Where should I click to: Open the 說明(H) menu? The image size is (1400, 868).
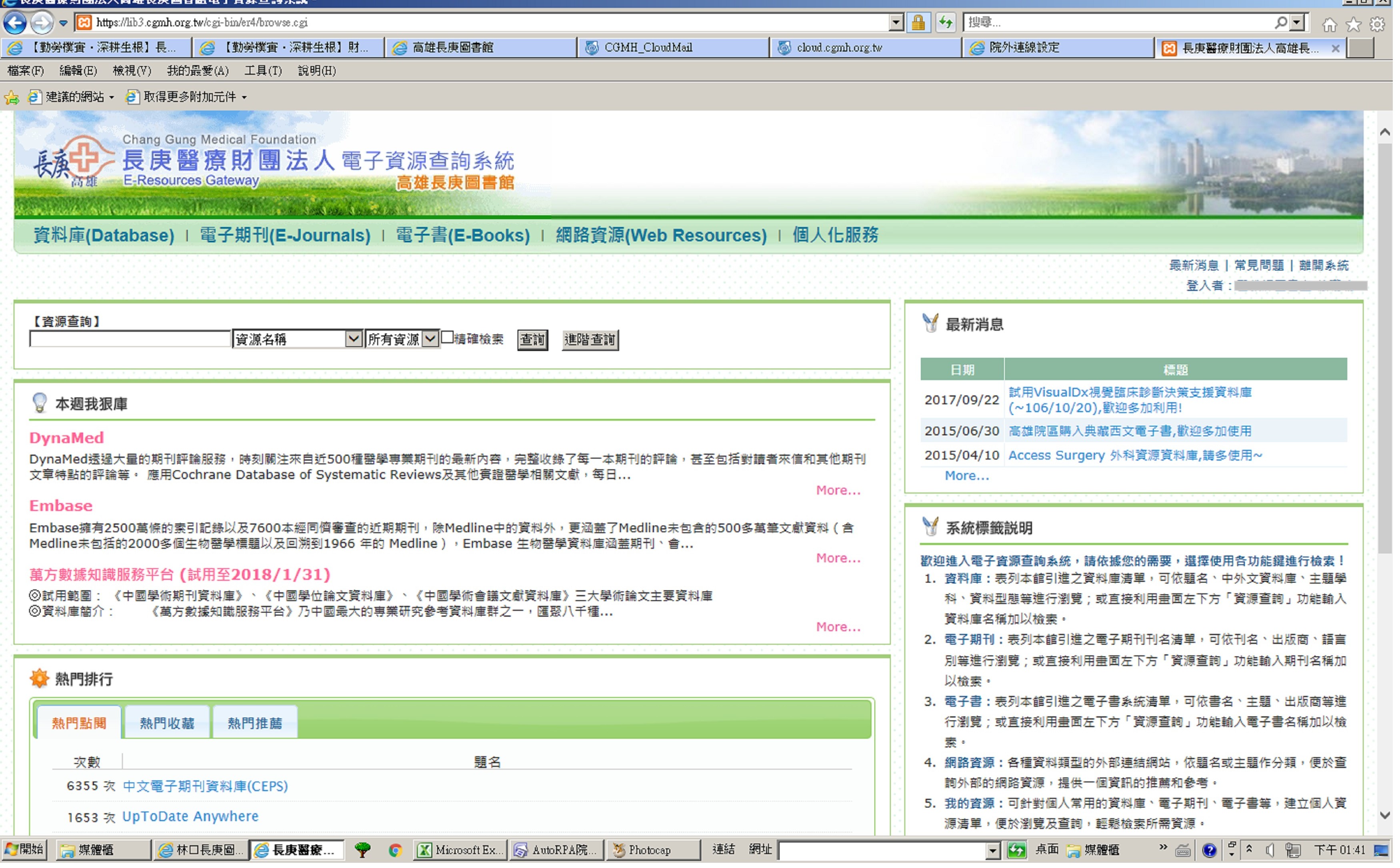click(317, 71)
